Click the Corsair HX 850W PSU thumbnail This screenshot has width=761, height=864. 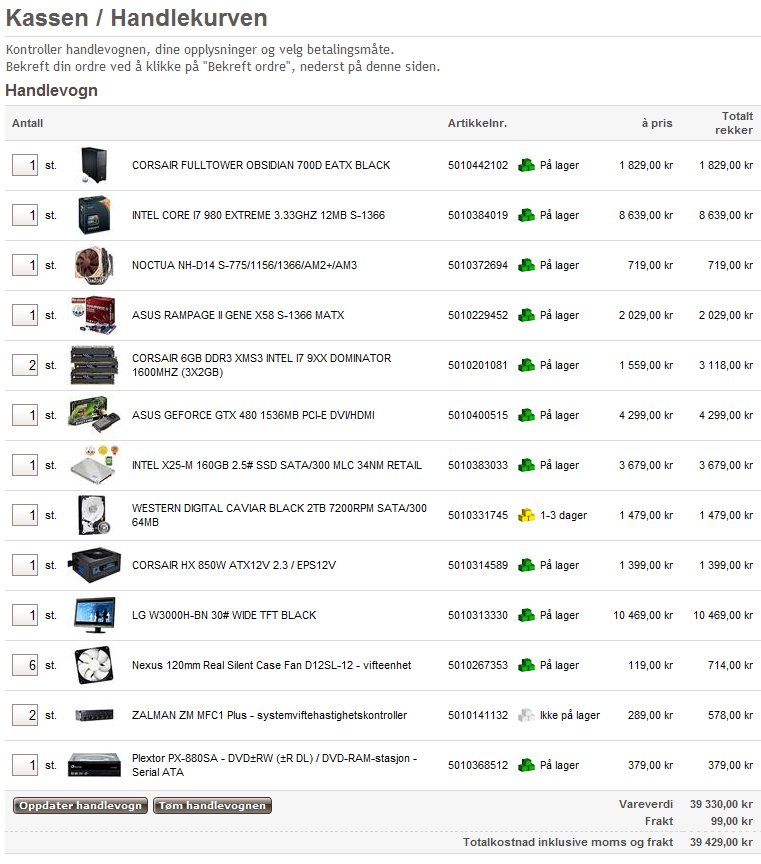[x=94, y=565]
